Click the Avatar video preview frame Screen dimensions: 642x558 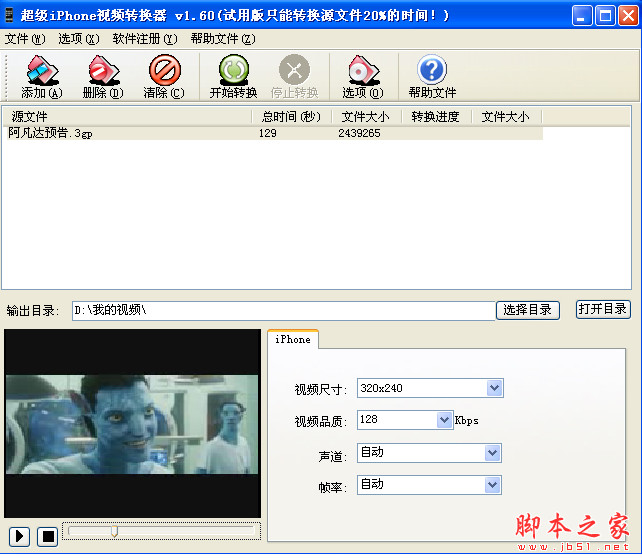132,424
